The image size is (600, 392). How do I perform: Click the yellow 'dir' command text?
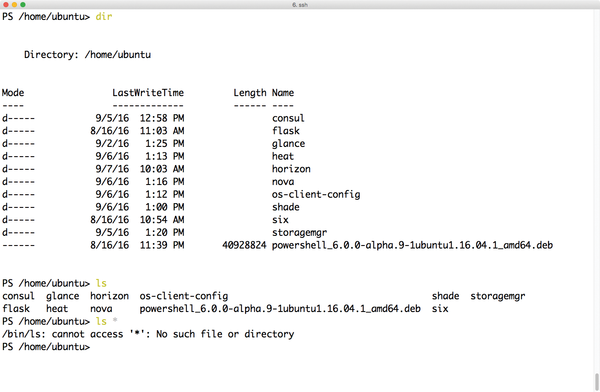(104, 16)
